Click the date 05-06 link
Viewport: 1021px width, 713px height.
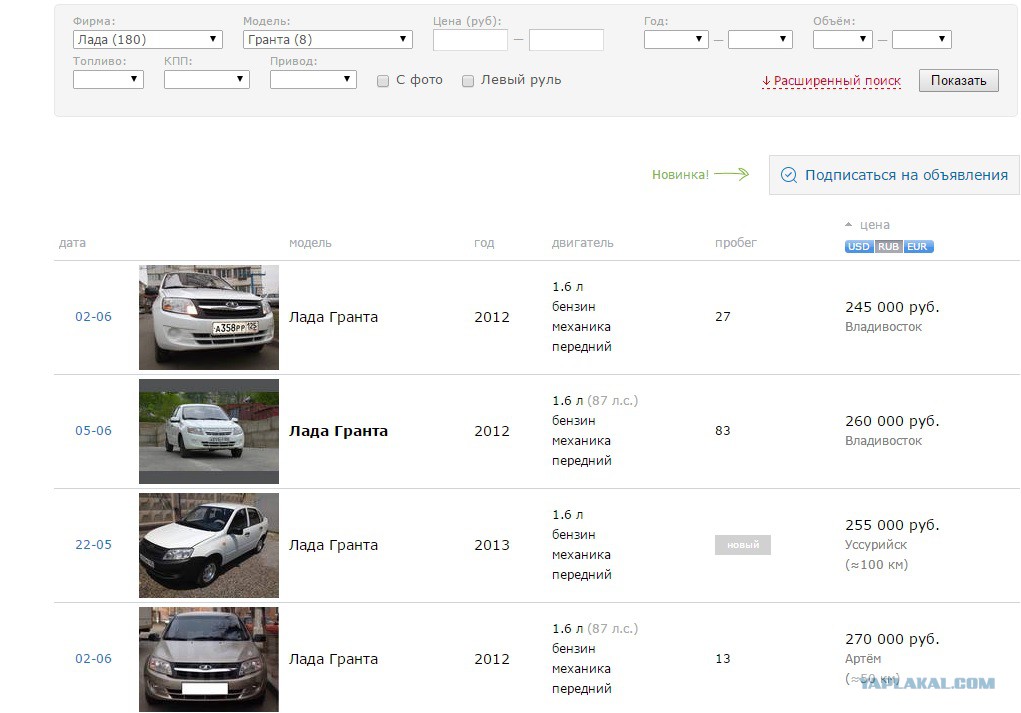[x=93, y=430]
